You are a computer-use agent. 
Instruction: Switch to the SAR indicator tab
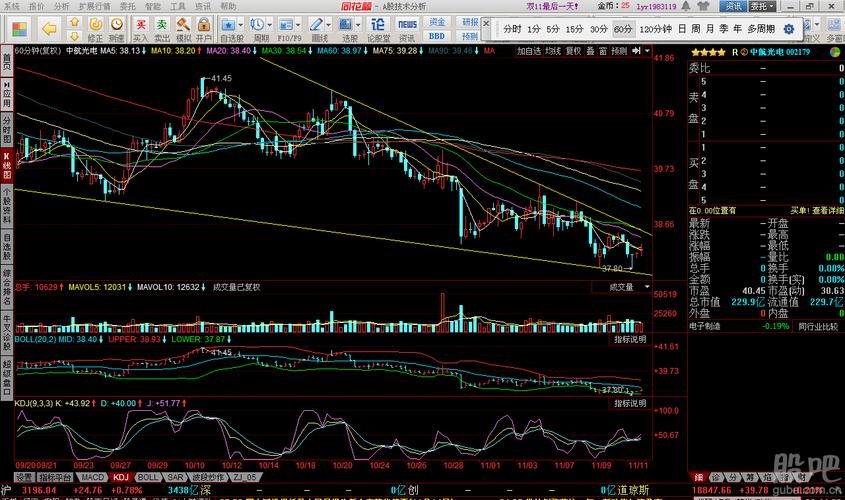(175, 477)
